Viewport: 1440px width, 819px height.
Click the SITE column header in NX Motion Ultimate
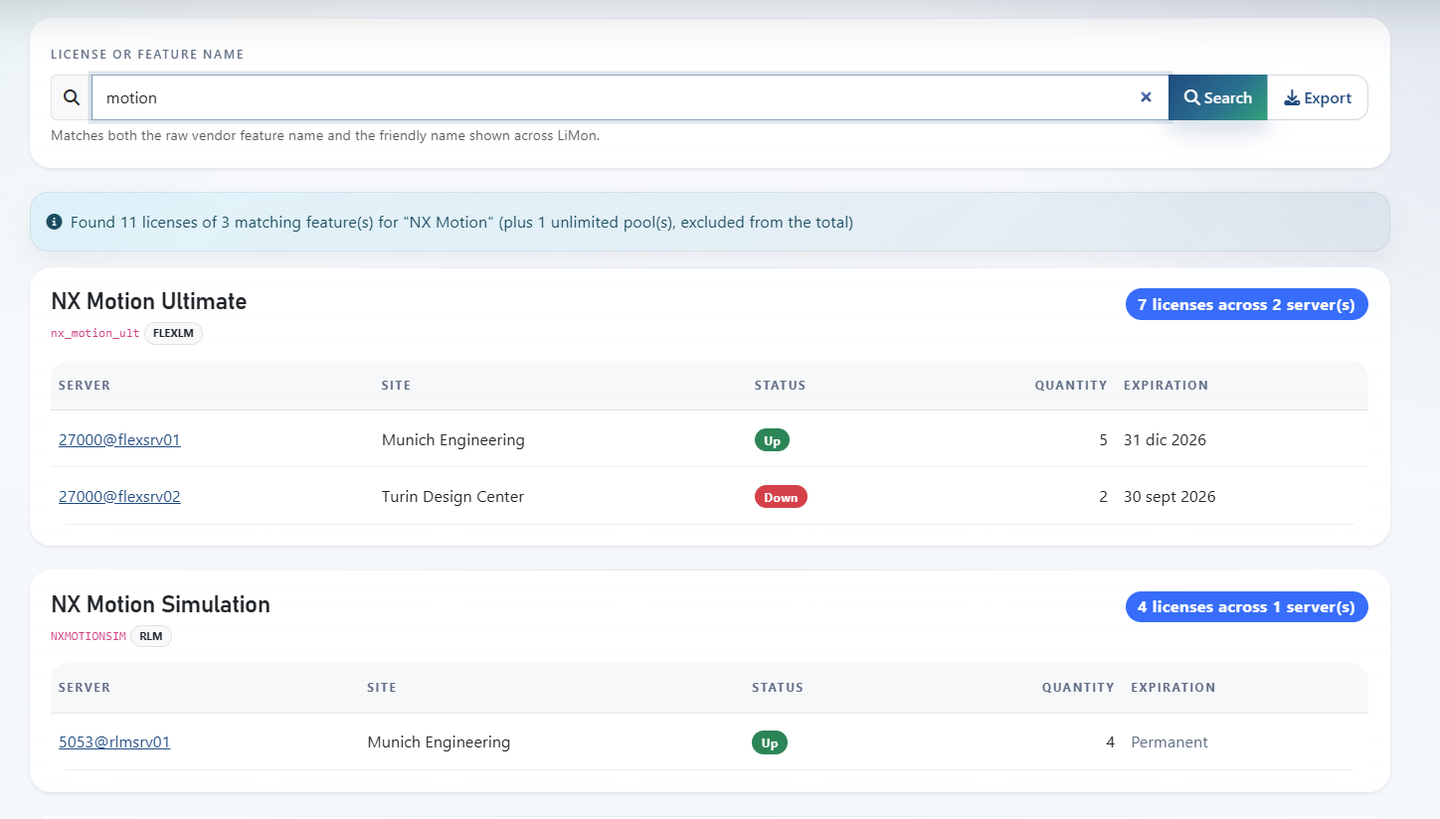pos(396,385)
